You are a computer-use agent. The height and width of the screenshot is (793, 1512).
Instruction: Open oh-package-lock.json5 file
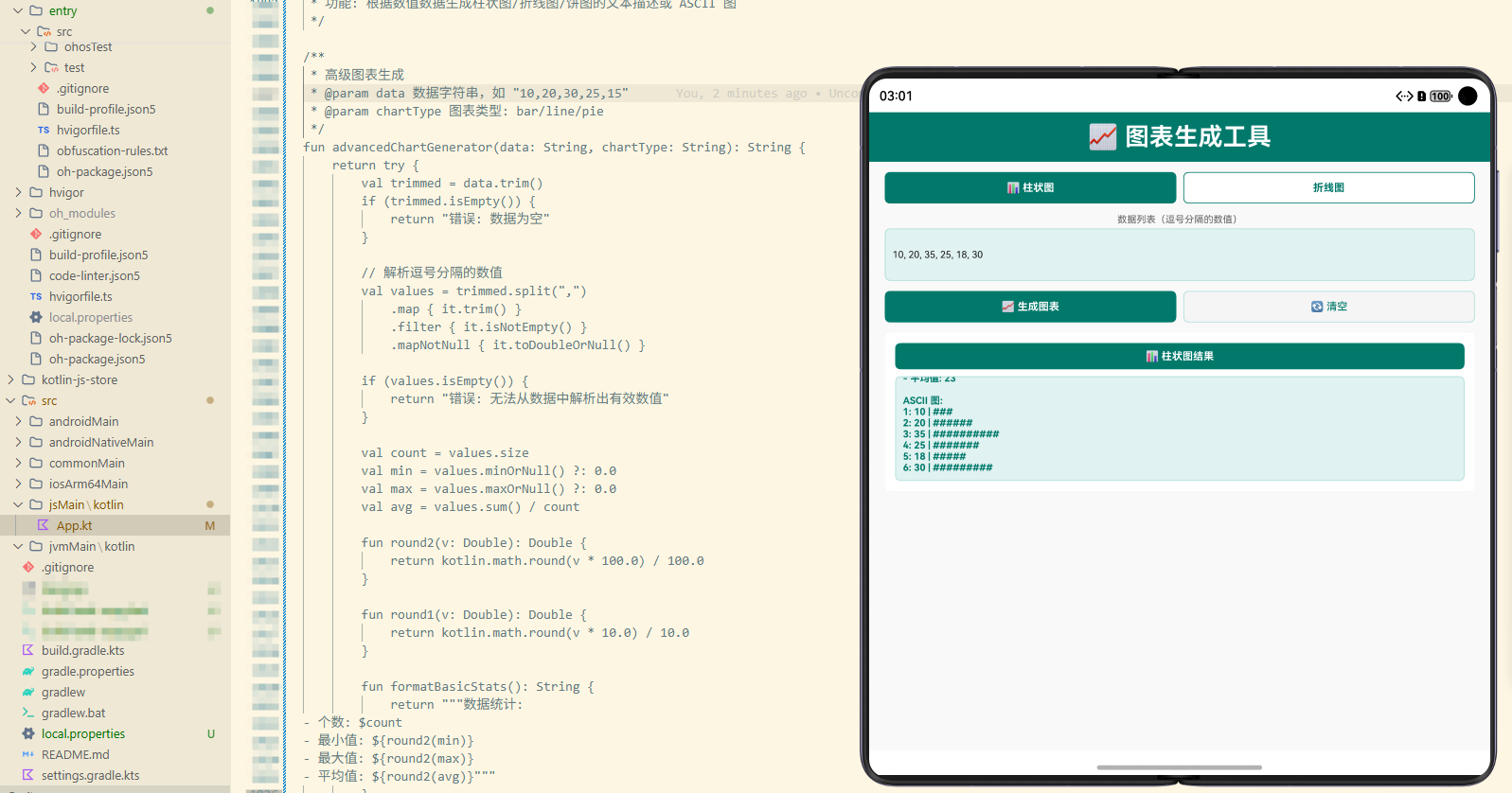(111, 338)
